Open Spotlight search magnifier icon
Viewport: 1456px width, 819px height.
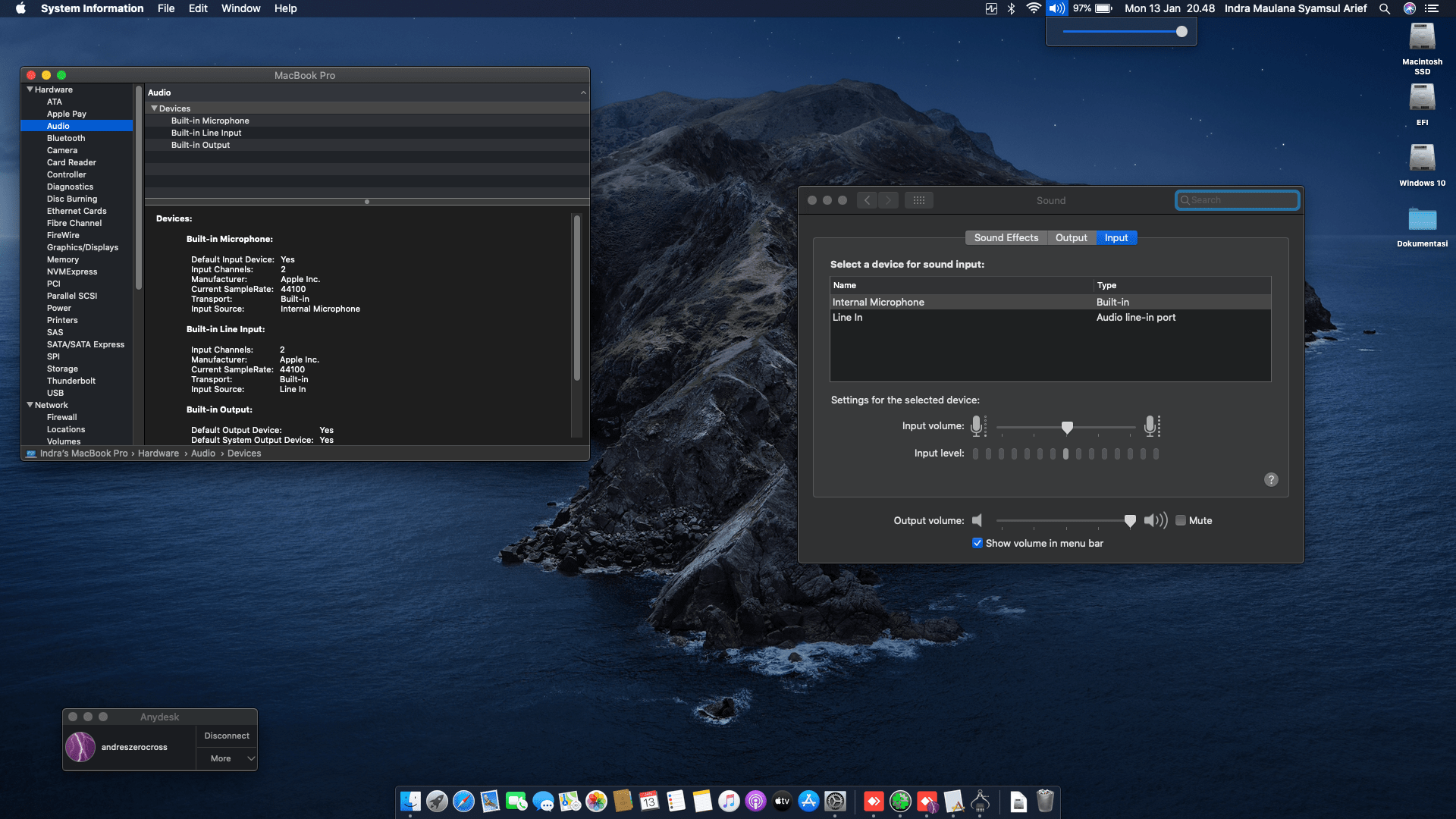tap(1384, 8)
